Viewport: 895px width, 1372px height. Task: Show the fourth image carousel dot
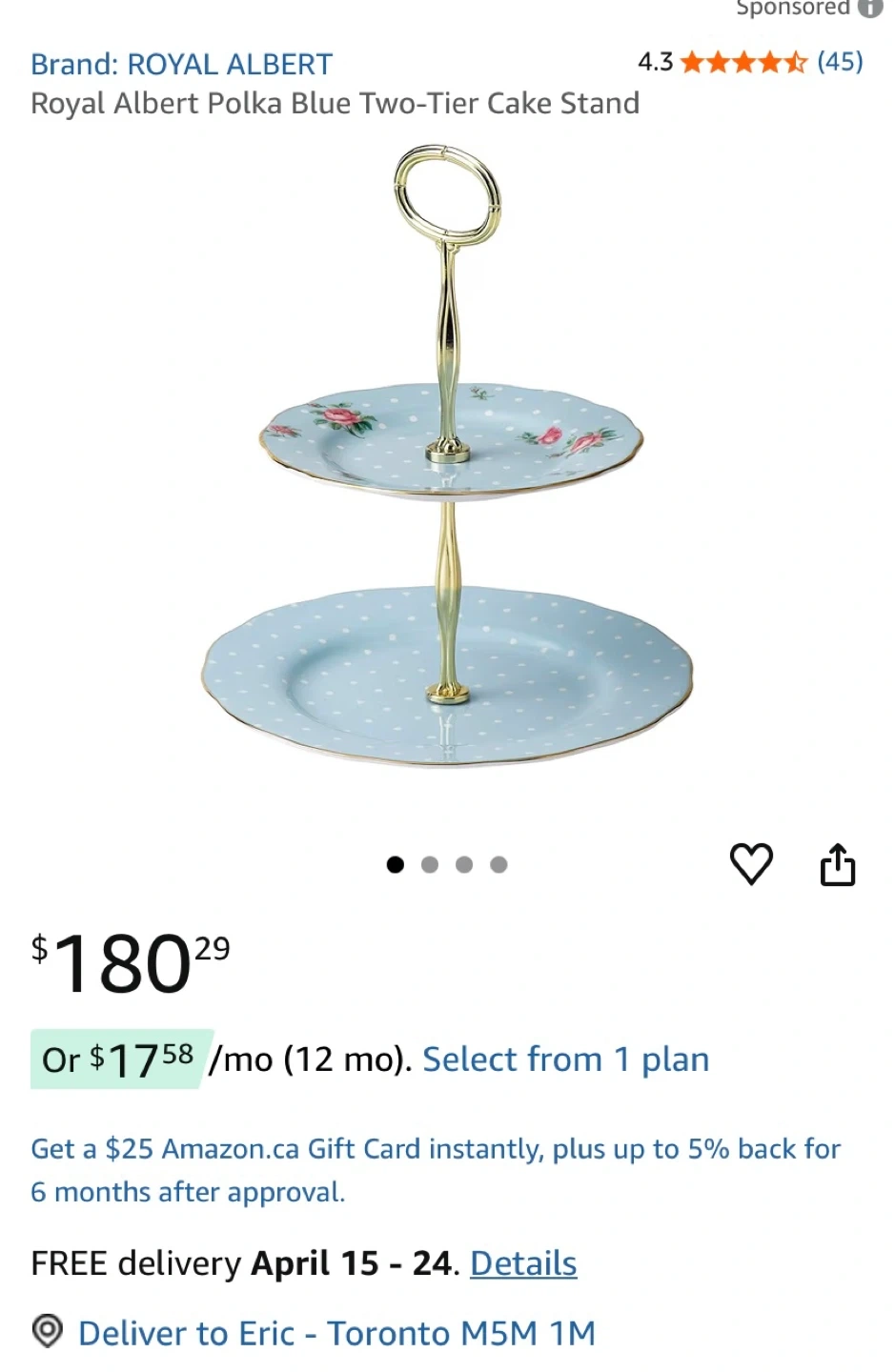[x=498, y=864]
